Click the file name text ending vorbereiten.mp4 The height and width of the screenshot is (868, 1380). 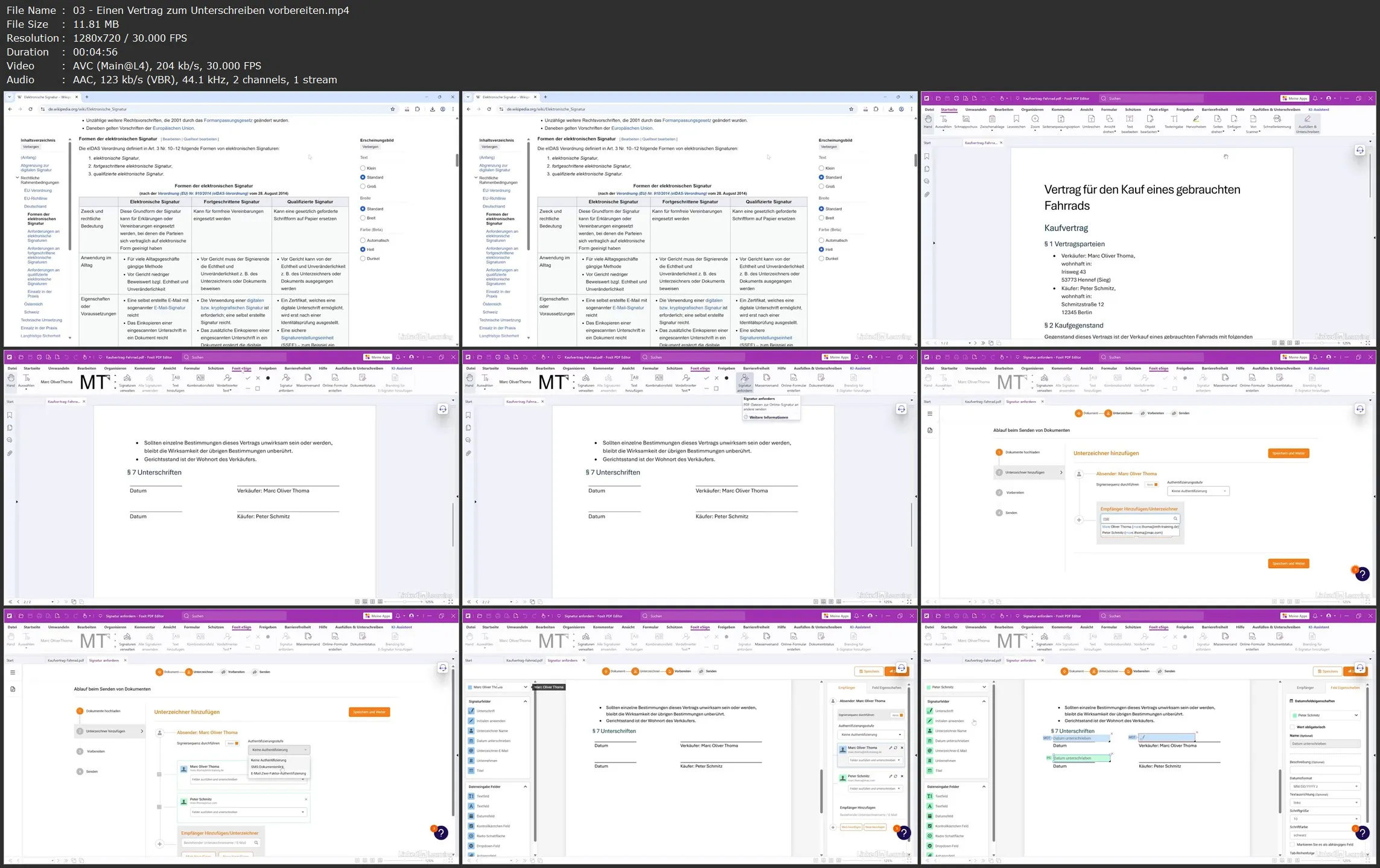tap(211, 10)
